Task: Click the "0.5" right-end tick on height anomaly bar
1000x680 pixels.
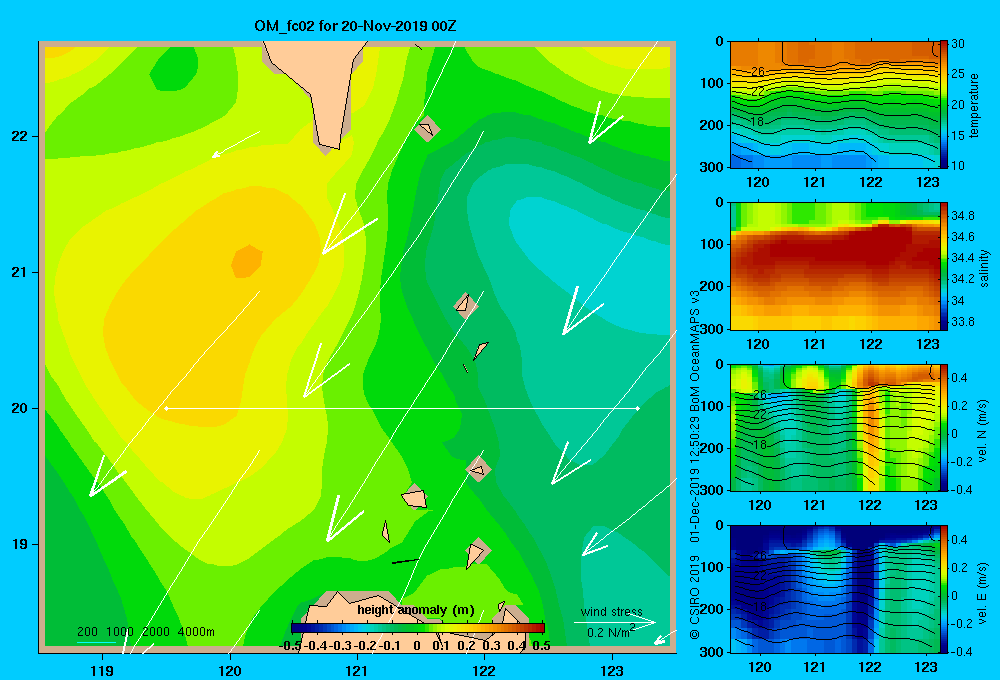Action: pyautogui.click(x=541, y=646)
